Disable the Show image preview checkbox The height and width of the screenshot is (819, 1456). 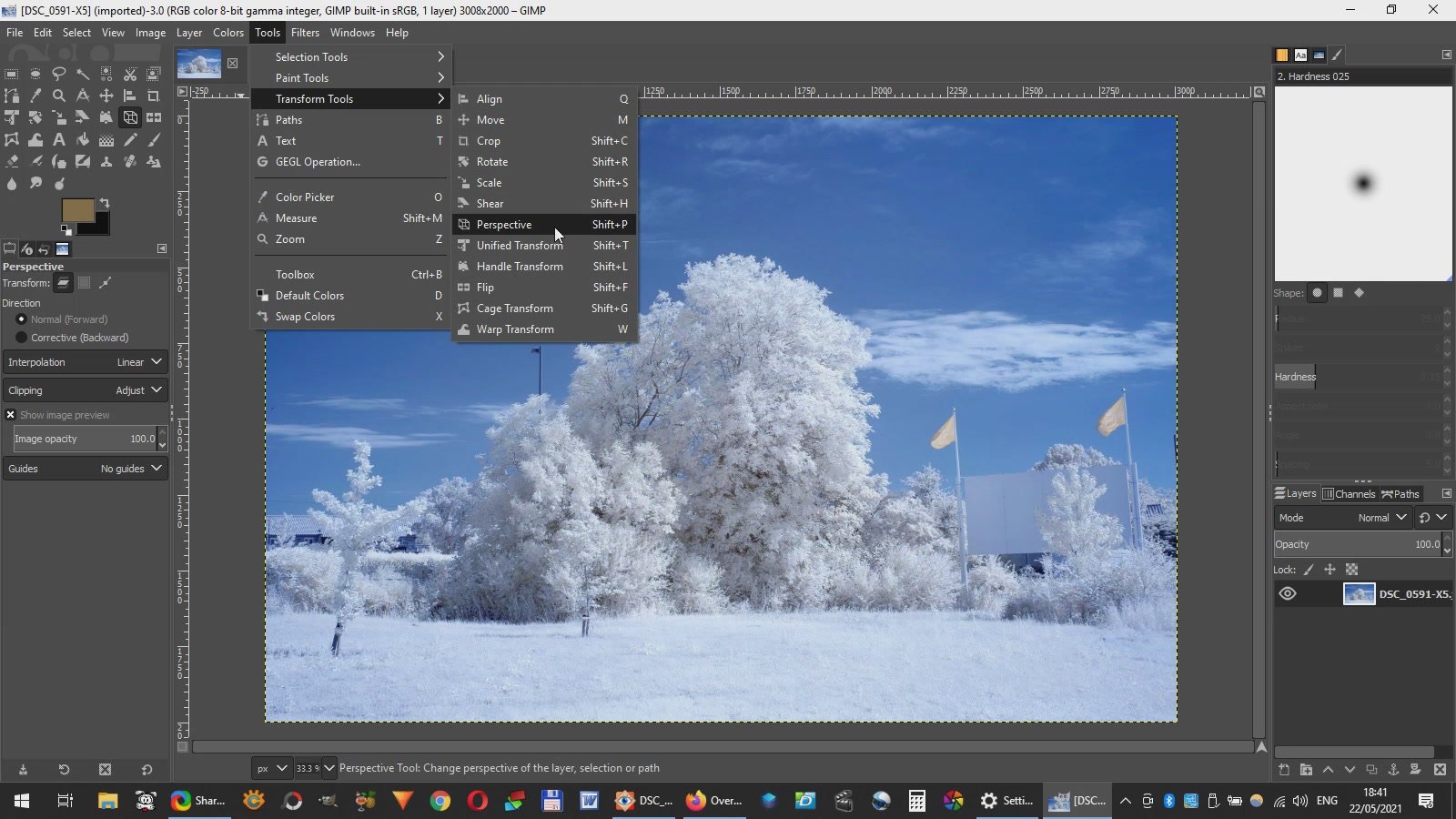point(11,414)
